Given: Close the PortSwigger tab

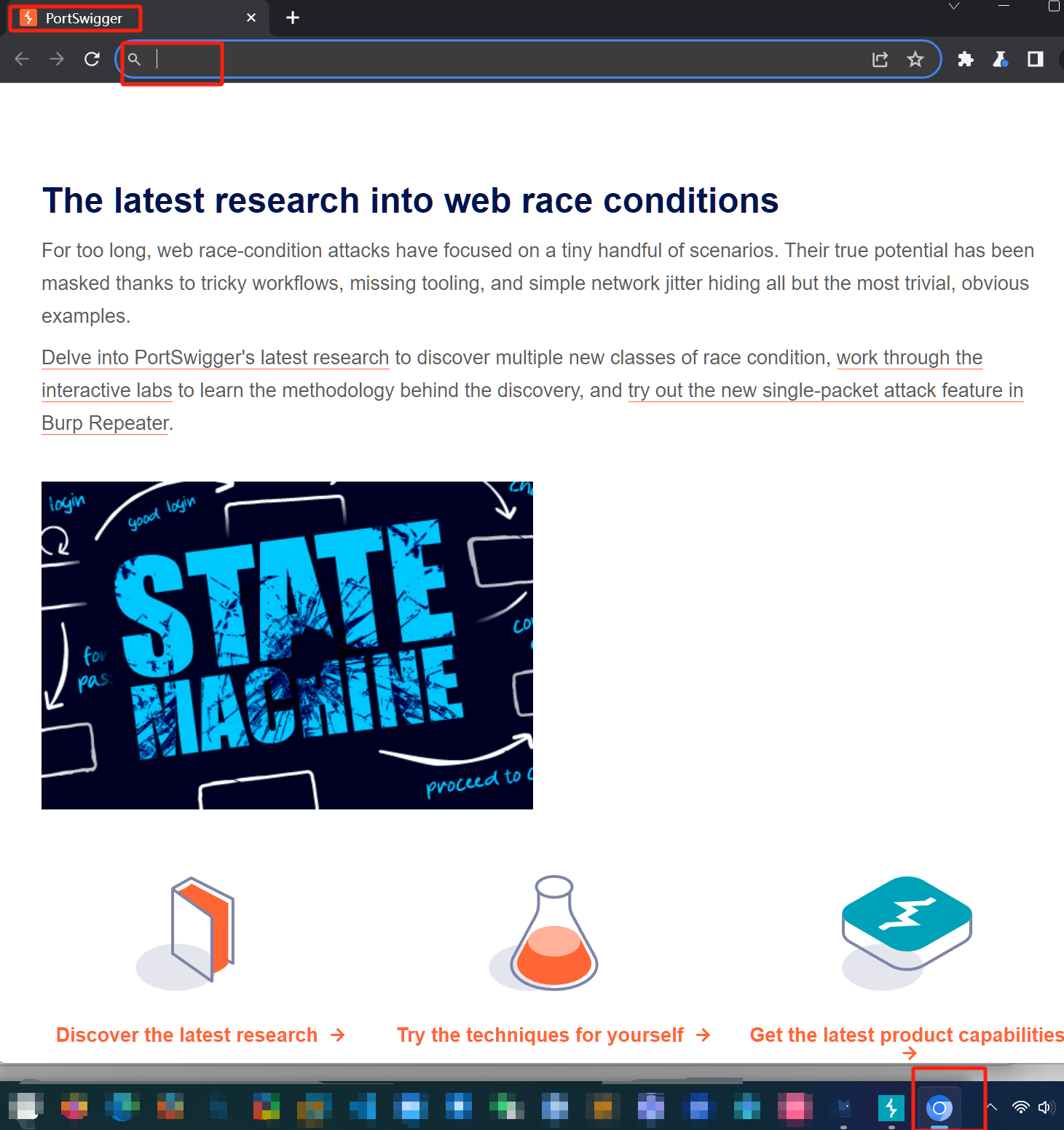Looking at the screenshot, I should (x=251, y=18).
